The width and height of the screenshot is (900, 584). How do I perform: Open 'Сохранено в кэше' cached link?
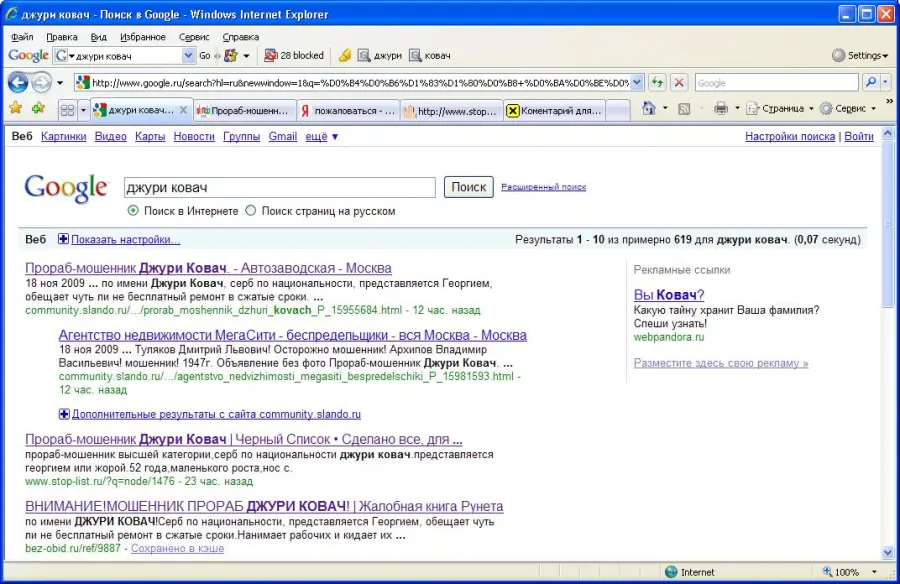click(x=177, y=548)
